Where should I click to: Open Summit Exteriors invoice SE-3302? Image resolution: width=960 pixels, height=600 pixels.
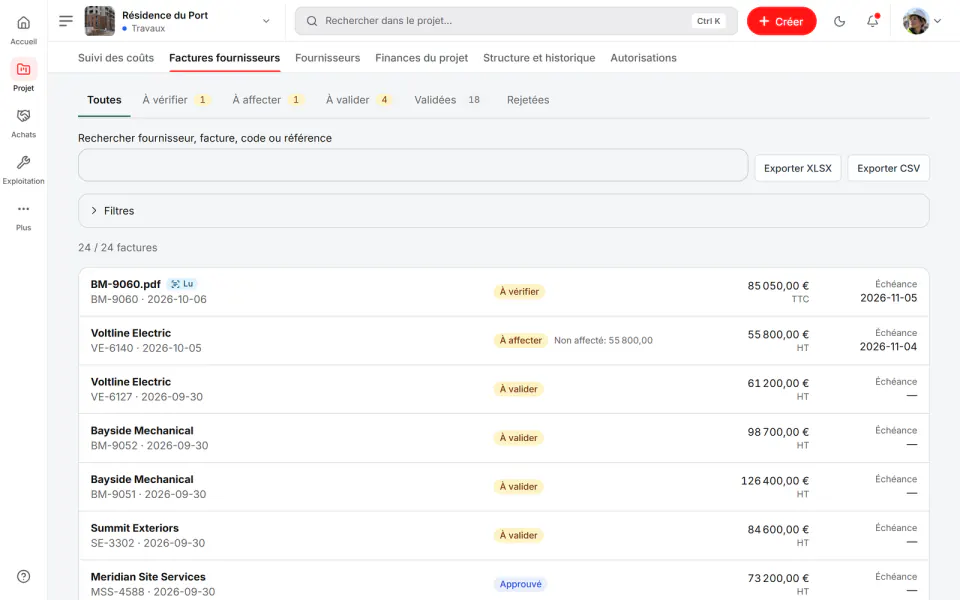point(503,536)
